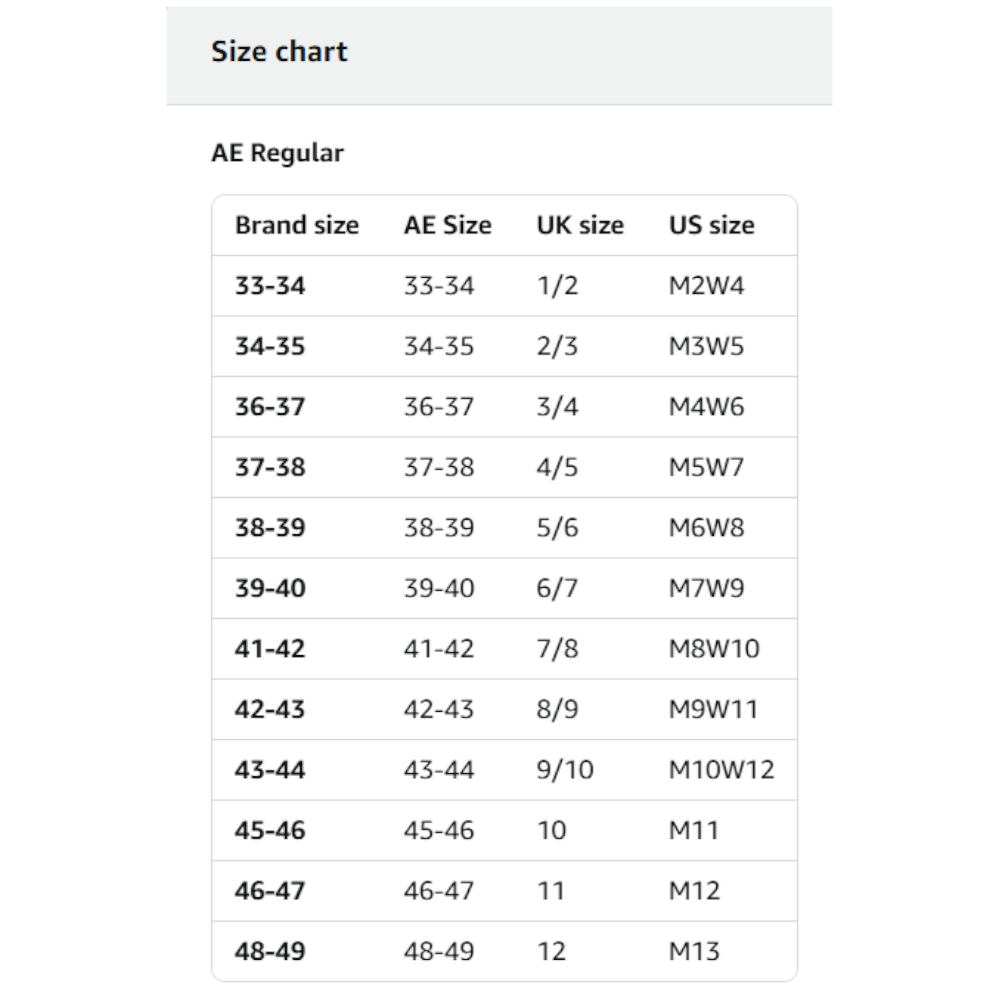
Task: Select the 34-35 brand size row
Action: click(x=504, y=346)
